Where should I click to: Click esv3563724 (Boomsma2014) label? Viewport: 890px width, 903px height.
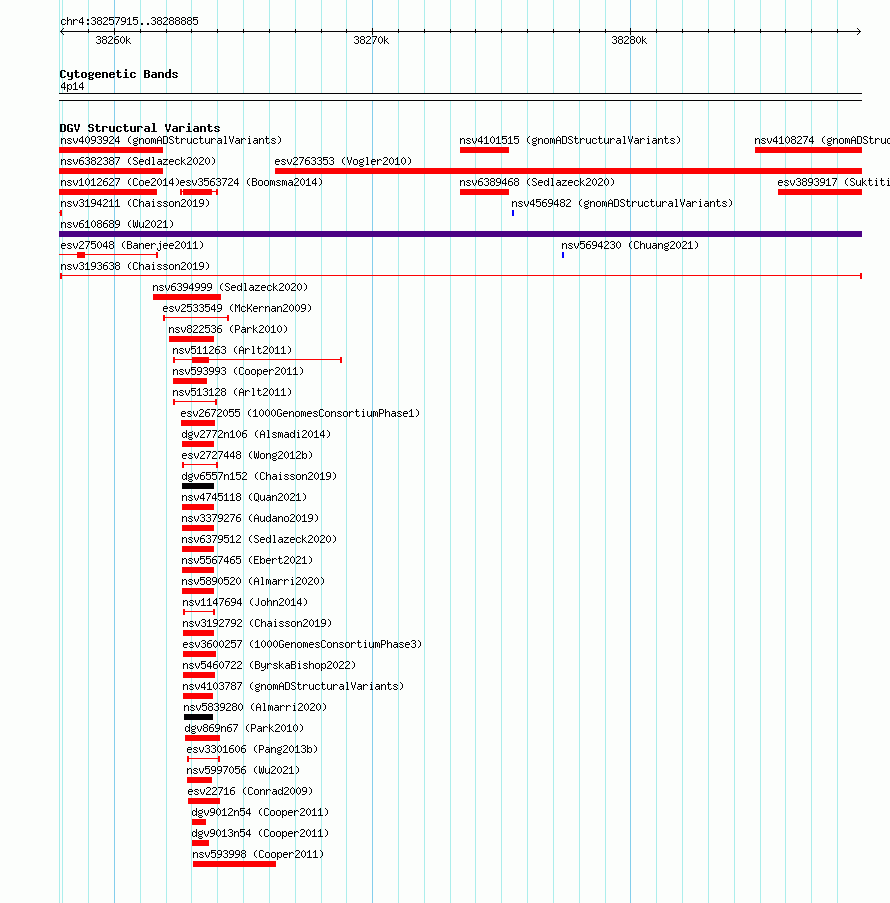click(252, 182)
